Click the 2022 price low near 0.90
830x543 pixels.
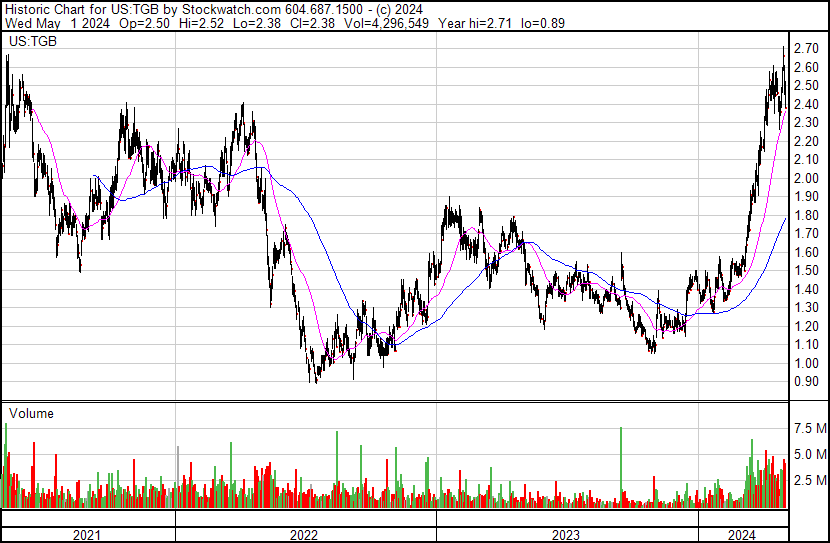pos(316,381)
